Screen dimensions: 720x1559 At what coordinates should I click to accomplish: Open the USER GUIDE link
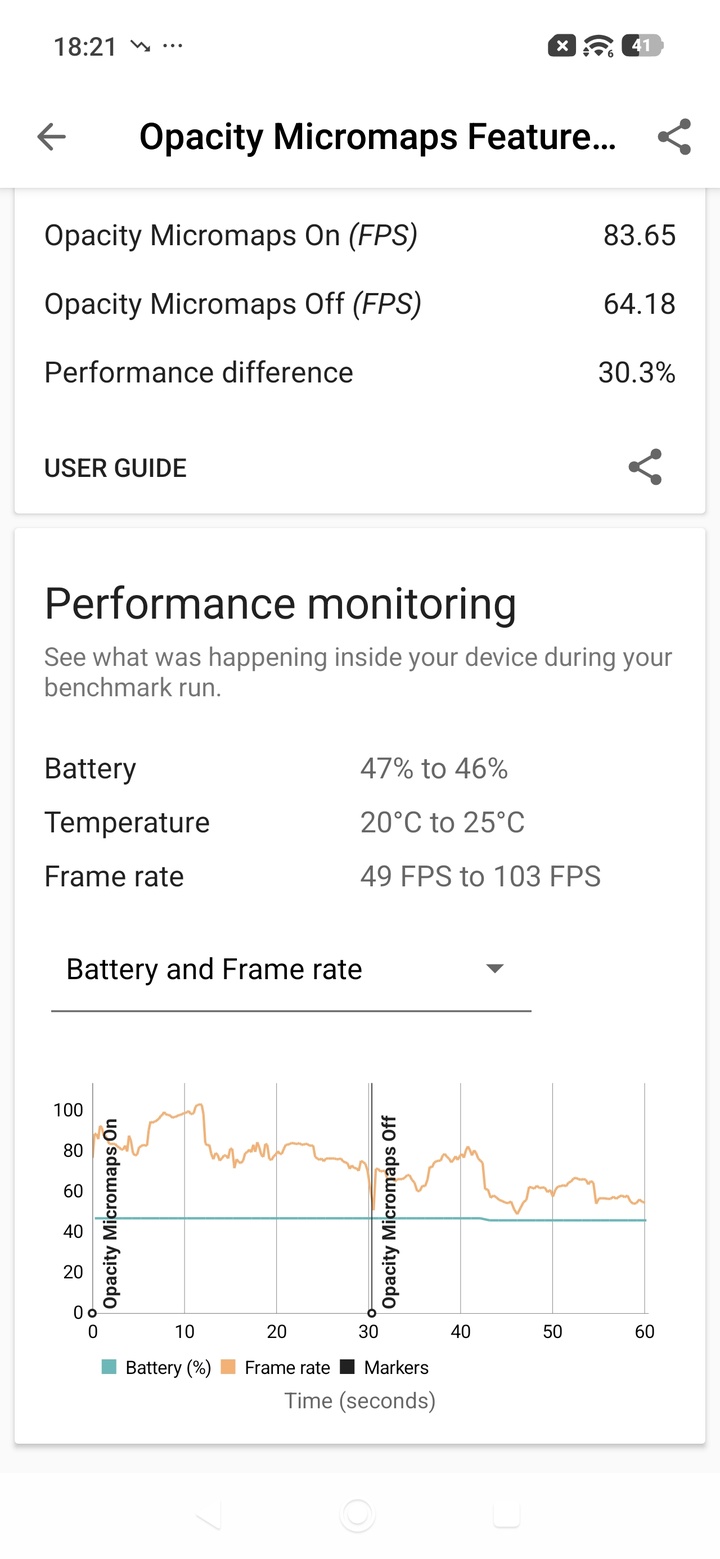pos(115,468)
